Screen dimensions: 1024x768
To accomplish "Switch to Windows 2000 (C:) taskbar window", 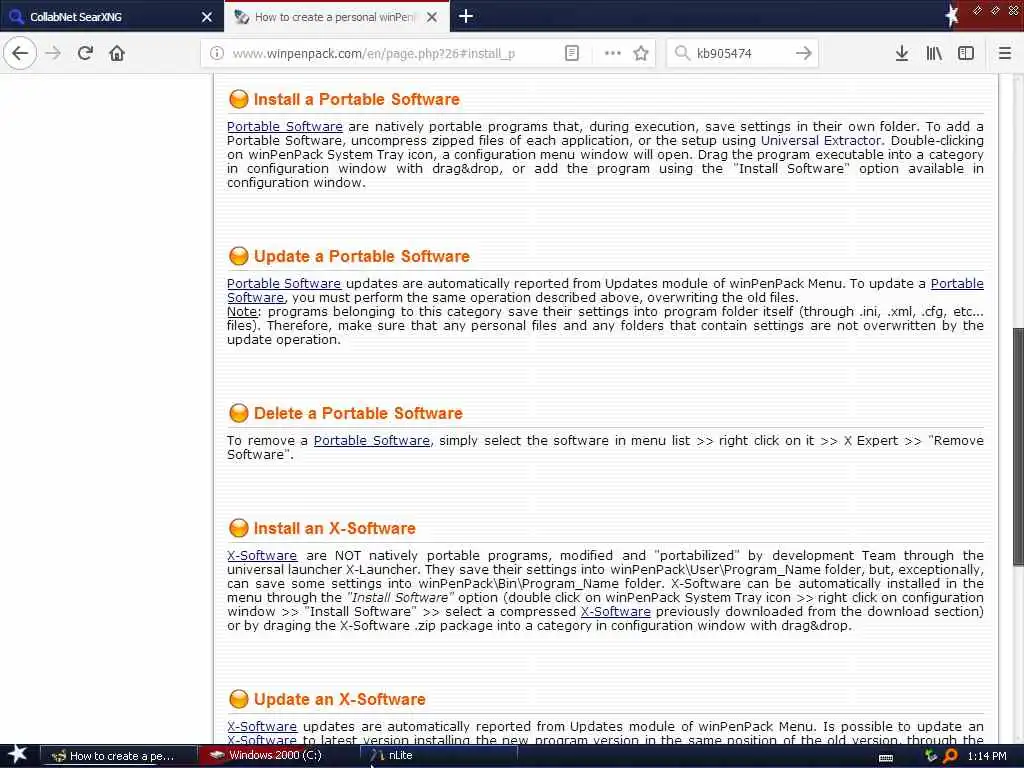I will click(276, 756).
